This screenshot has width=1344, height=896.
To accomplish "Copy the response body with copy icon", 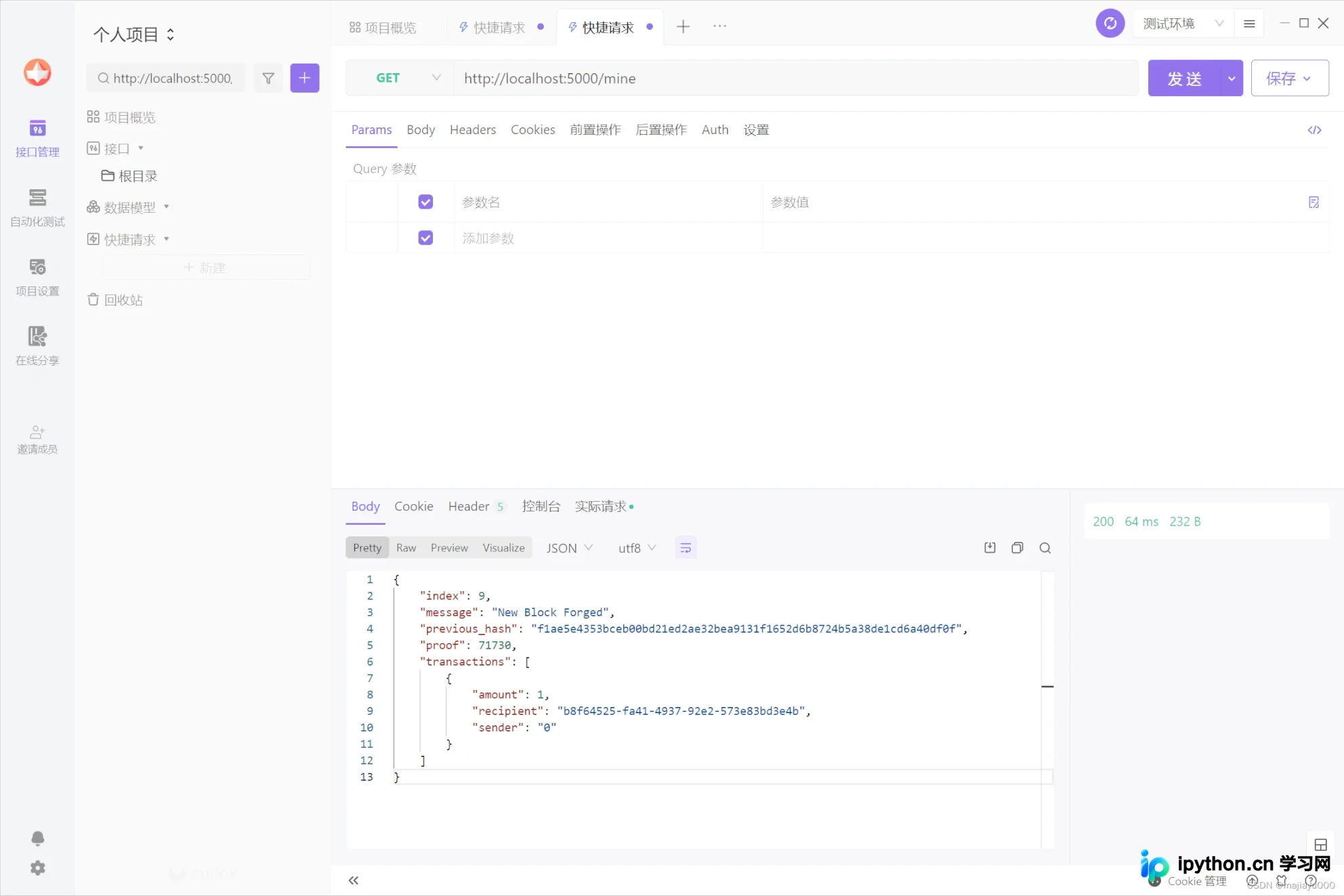I will click(x=1017, y=548).
